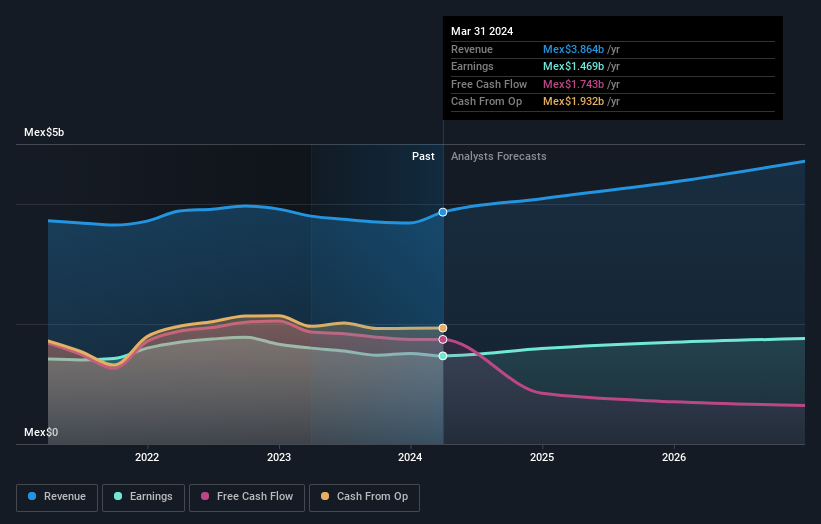This screenshot has height=524, width=821.
Task: Toggle the Cash From Op legend button
Action: pos(364,497)
